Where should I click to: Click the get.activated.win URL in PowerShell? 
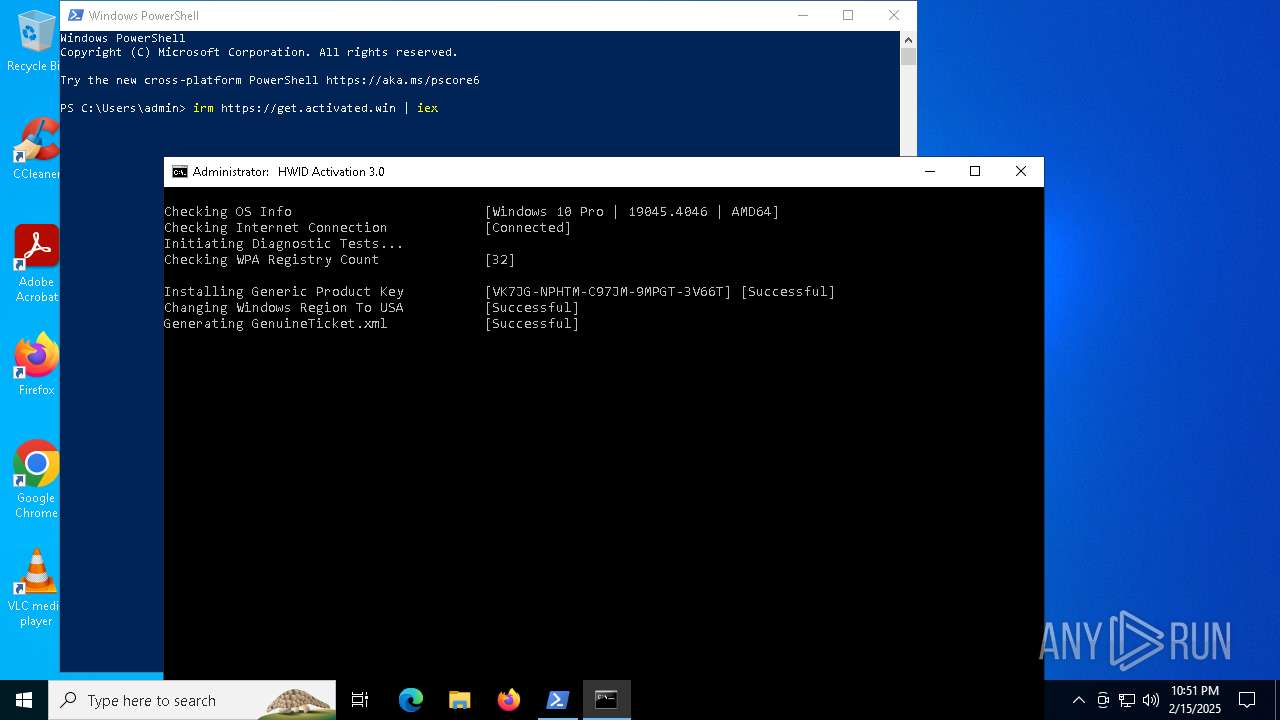(308, 108)
